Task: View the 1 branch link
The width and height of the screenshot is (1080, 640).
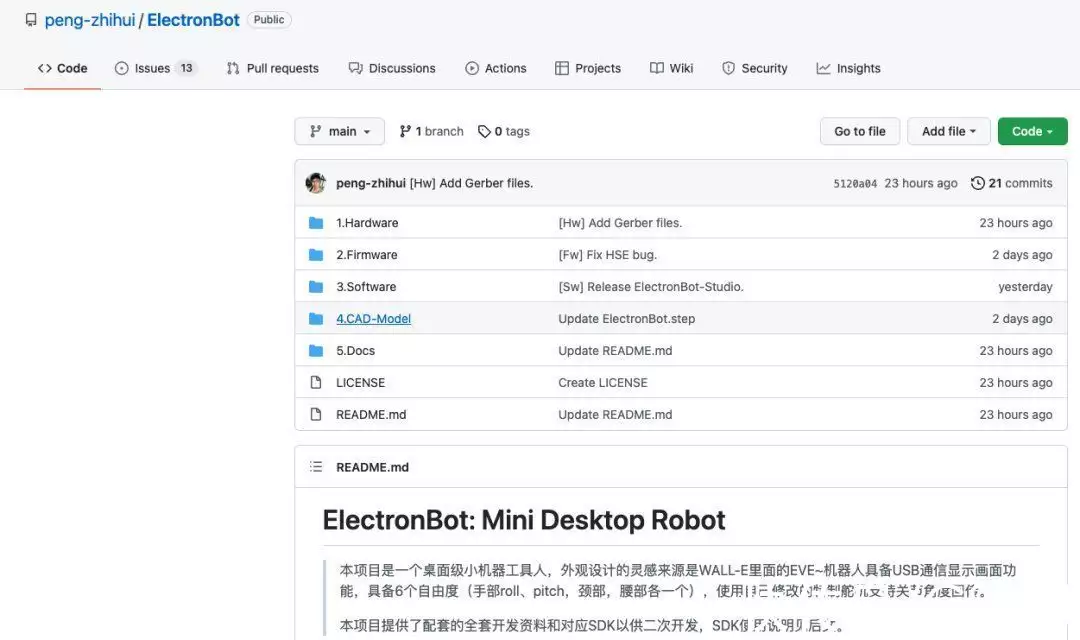Action: click(432, 131)
